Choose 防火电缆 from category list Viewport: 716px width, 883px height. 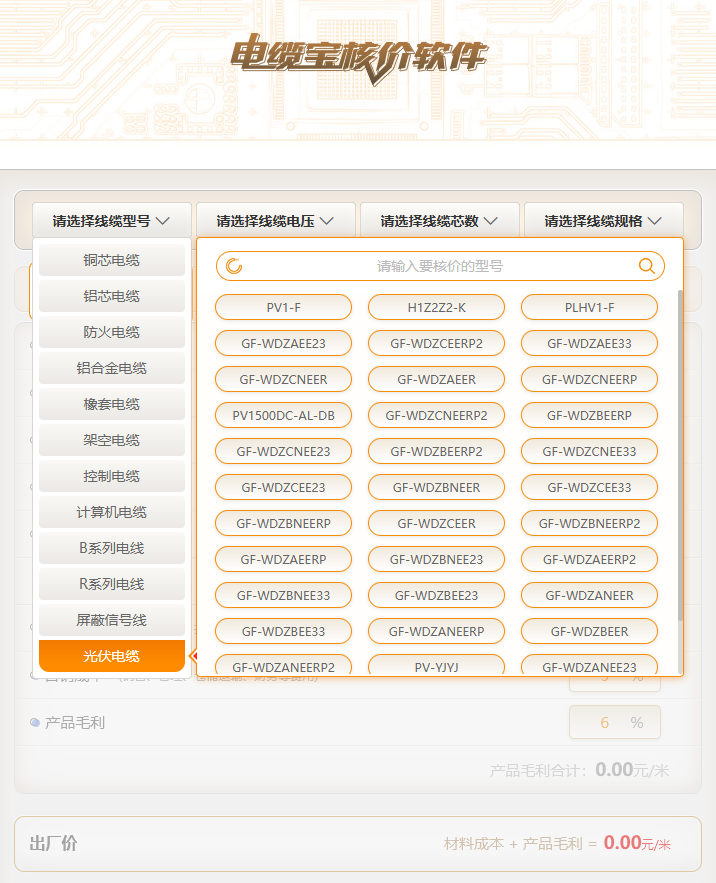tap(112, 332)
